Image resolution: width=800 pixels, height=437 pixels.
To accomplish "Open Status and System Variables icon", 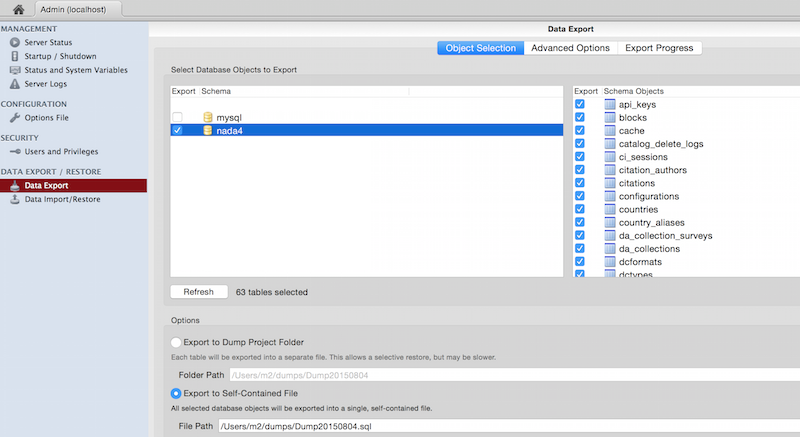I will (15, 70).
